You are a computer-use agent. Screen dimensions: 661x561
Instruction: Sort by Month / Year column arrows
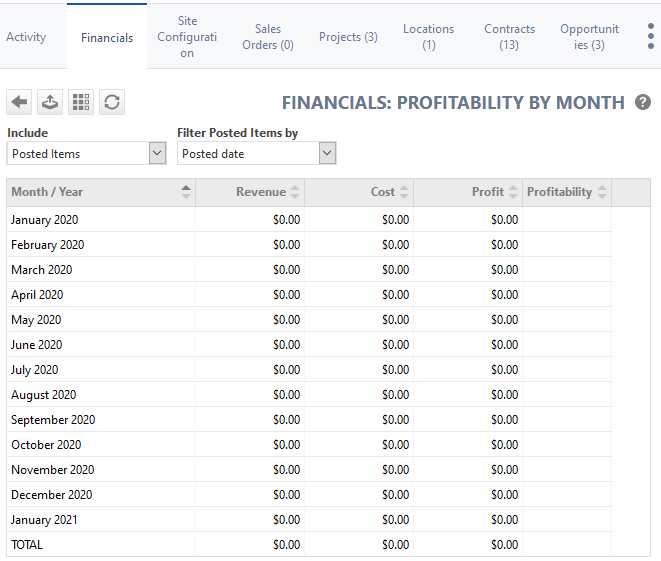click(186, 192)
